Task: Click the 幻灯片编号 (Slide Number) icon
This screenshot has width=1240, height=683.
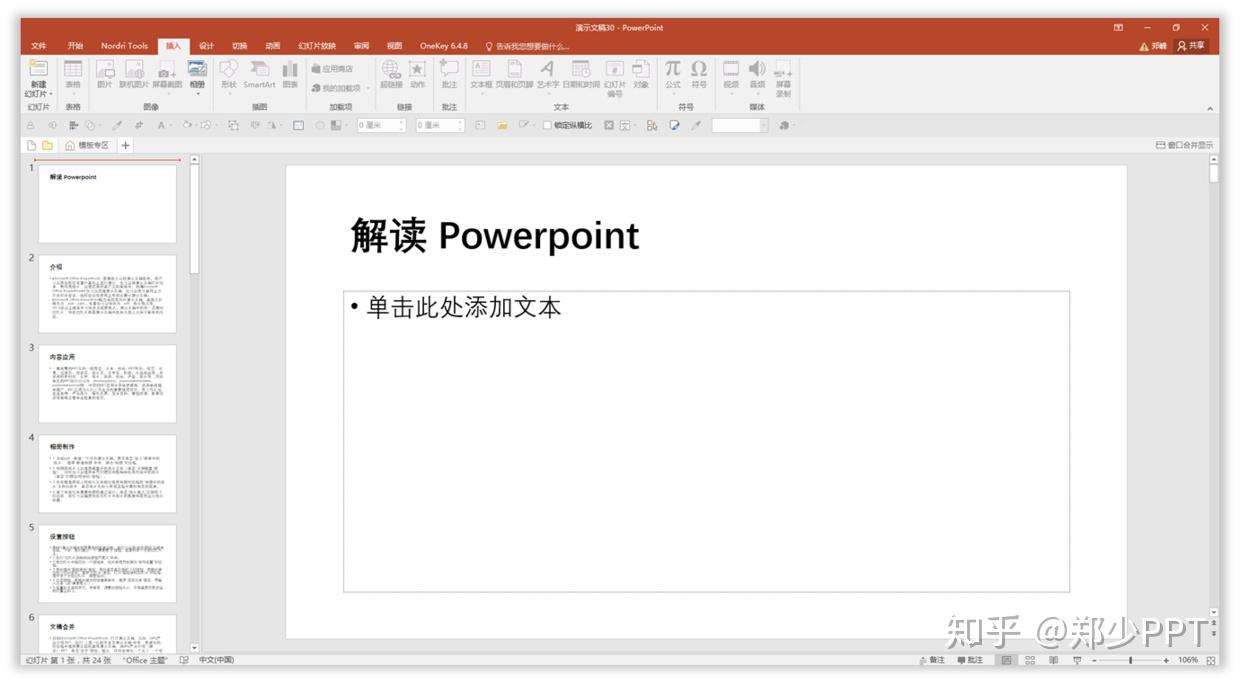Action: click(x=614, y=69)
